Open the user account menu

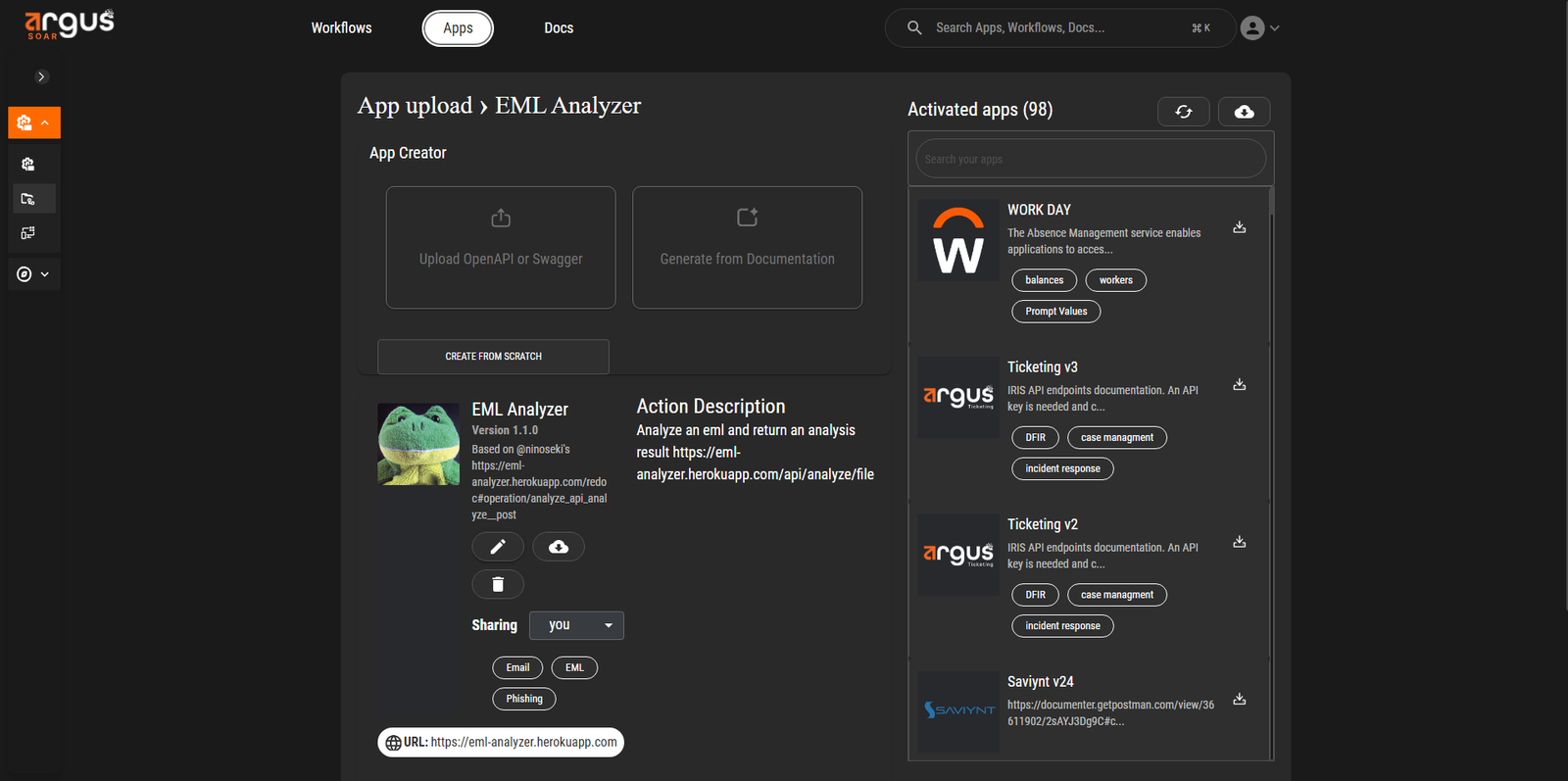(1259, 28)
